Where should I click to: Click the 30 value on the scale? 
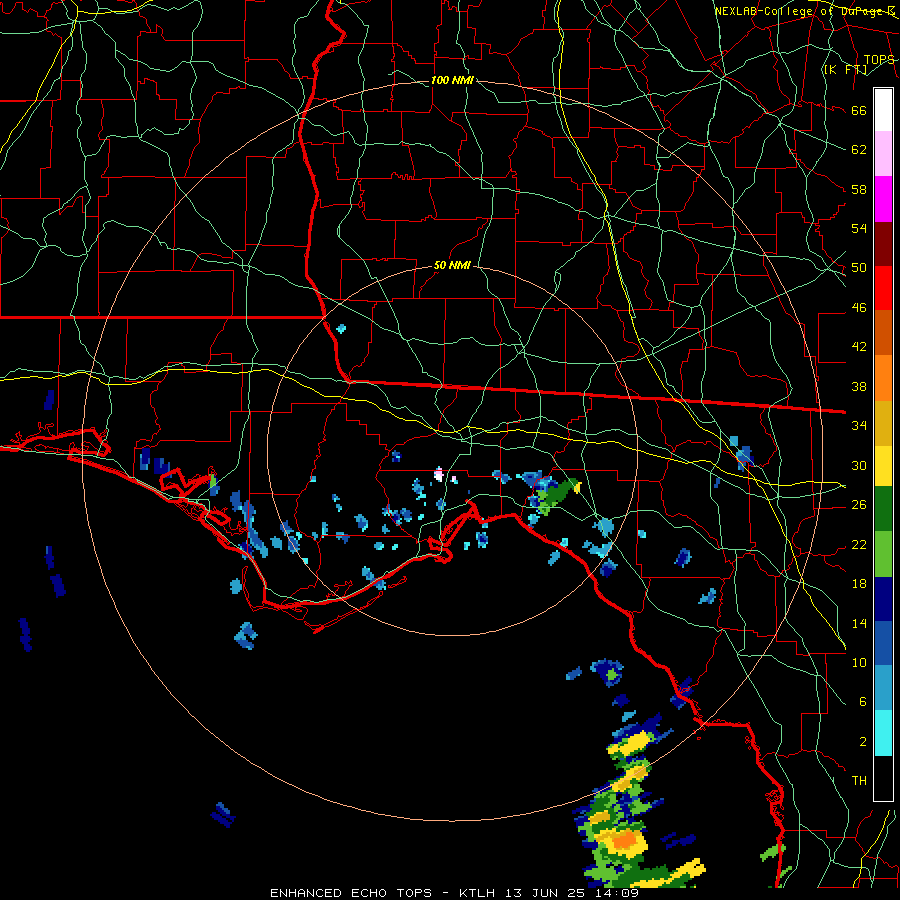coord(859,465)
